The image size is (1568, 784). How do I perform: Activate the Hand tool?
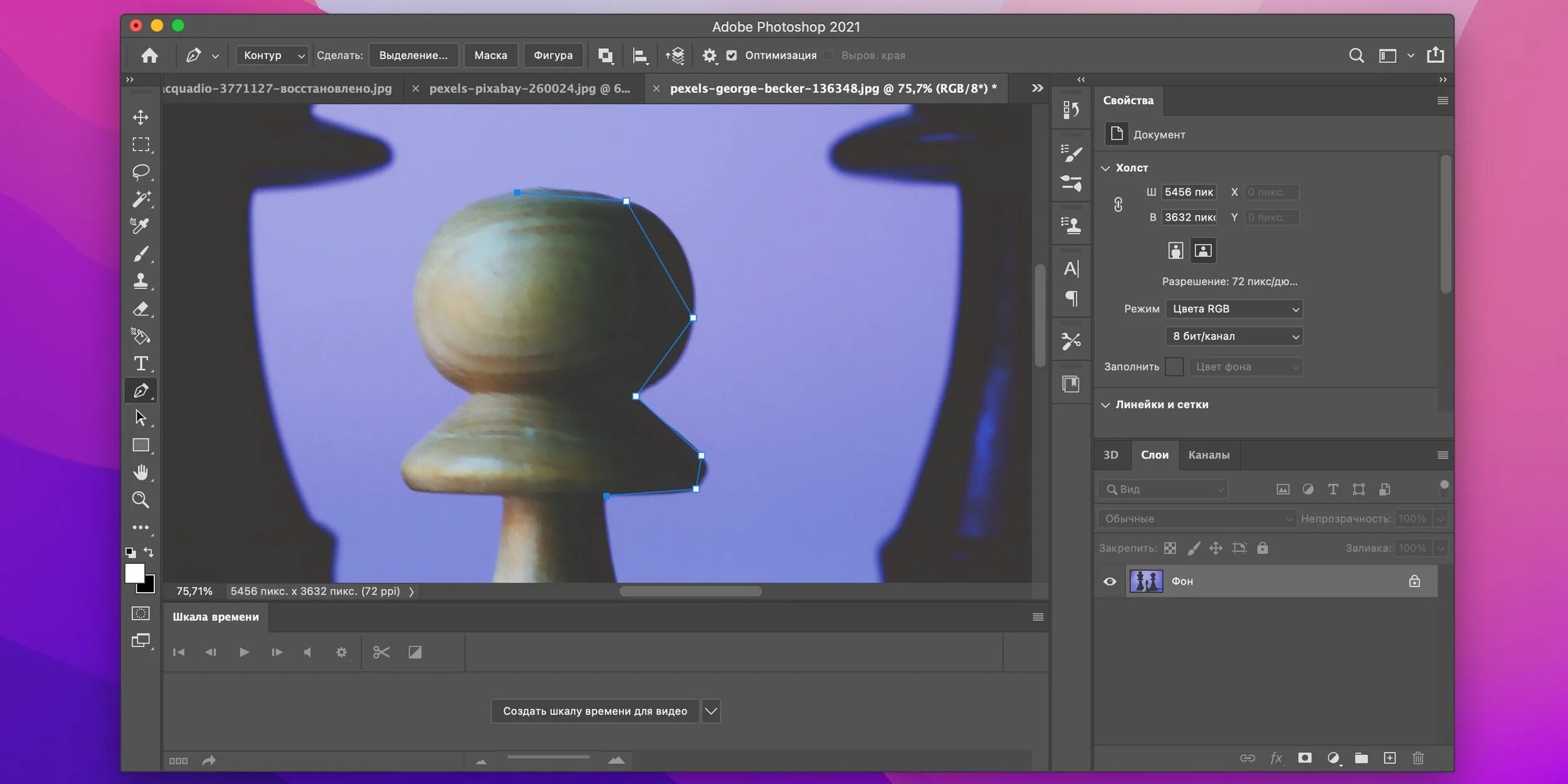[140, 472]
